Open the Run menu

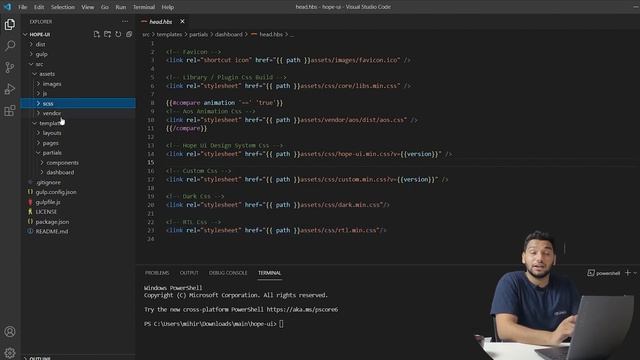[120, 7]
